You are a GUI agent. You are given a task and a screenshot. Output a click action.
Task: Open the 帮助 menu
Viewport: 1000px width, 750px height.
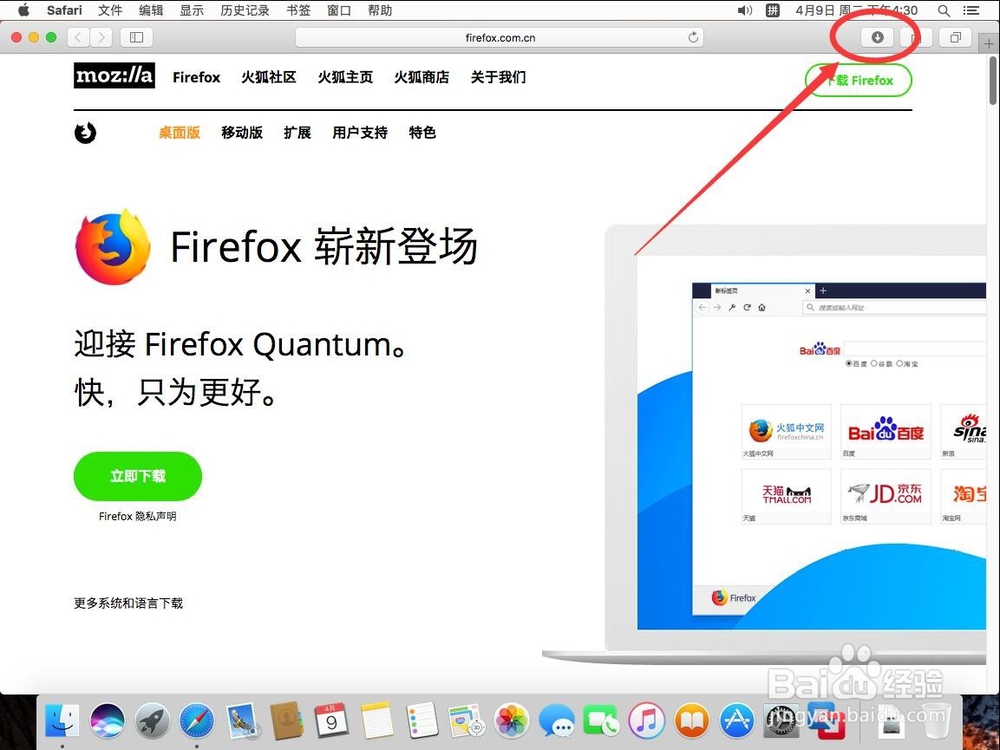(379, 10)
